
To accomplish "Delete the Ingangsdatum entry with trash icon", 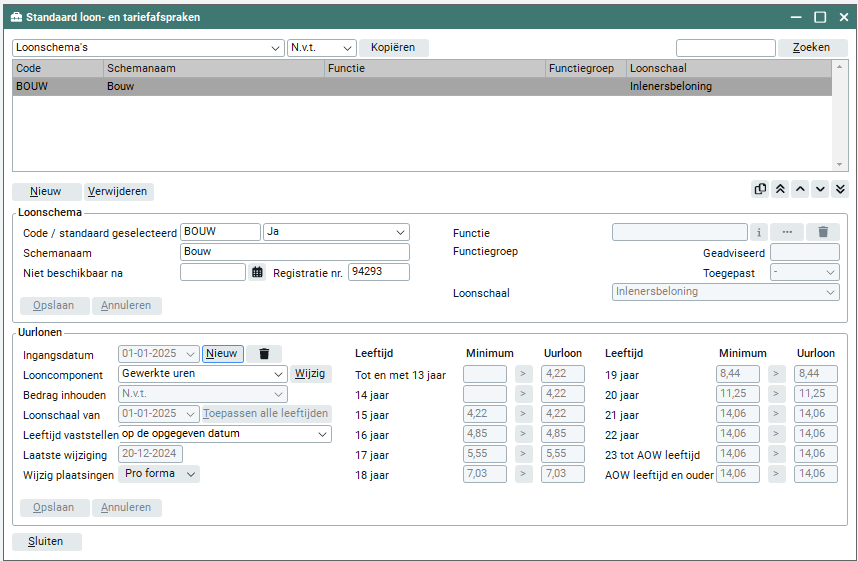I will pyautogui.click(x=264, y=354).
